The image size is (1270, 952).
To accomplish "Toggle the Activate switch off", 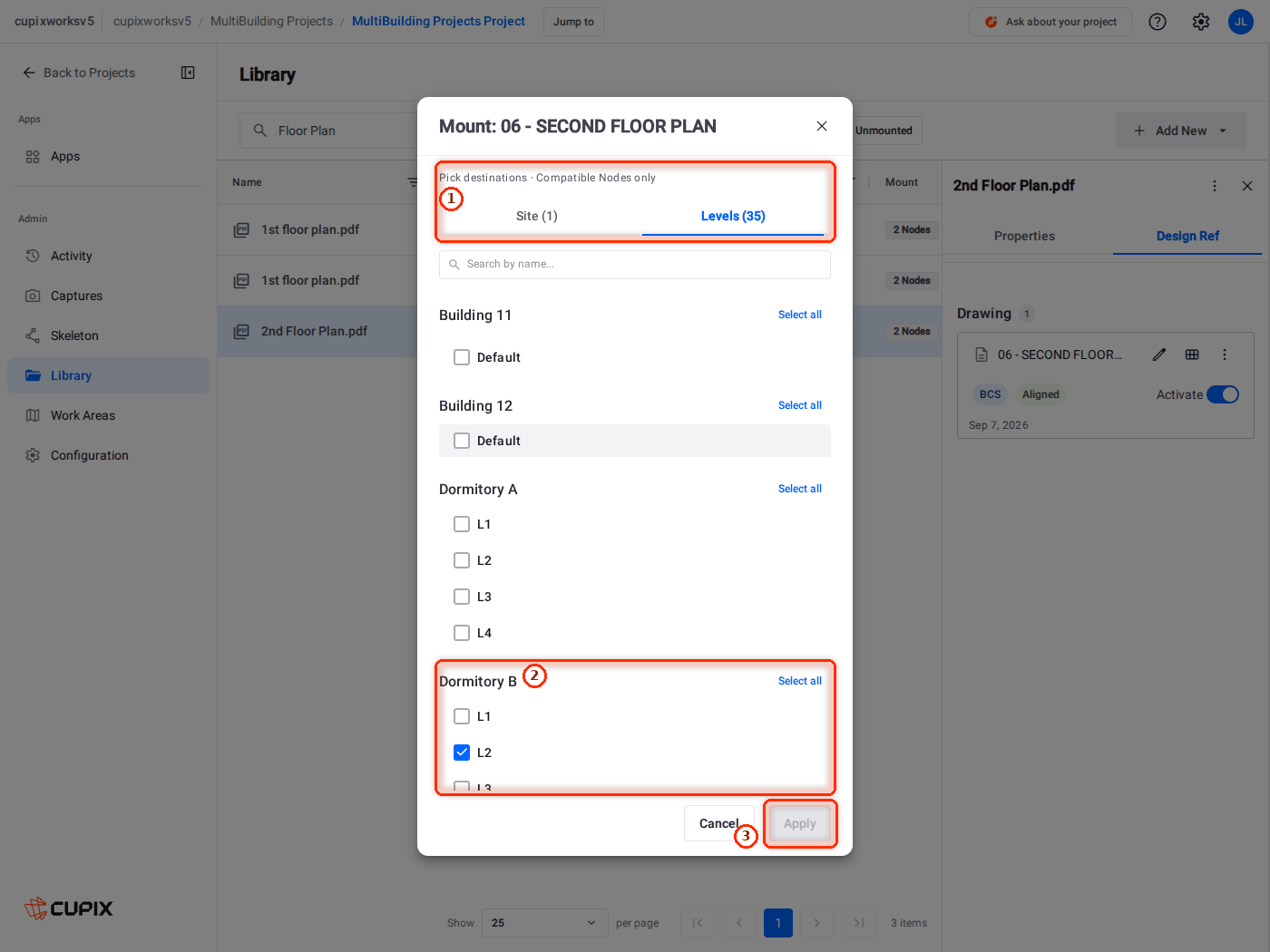I will (1223, 394).
